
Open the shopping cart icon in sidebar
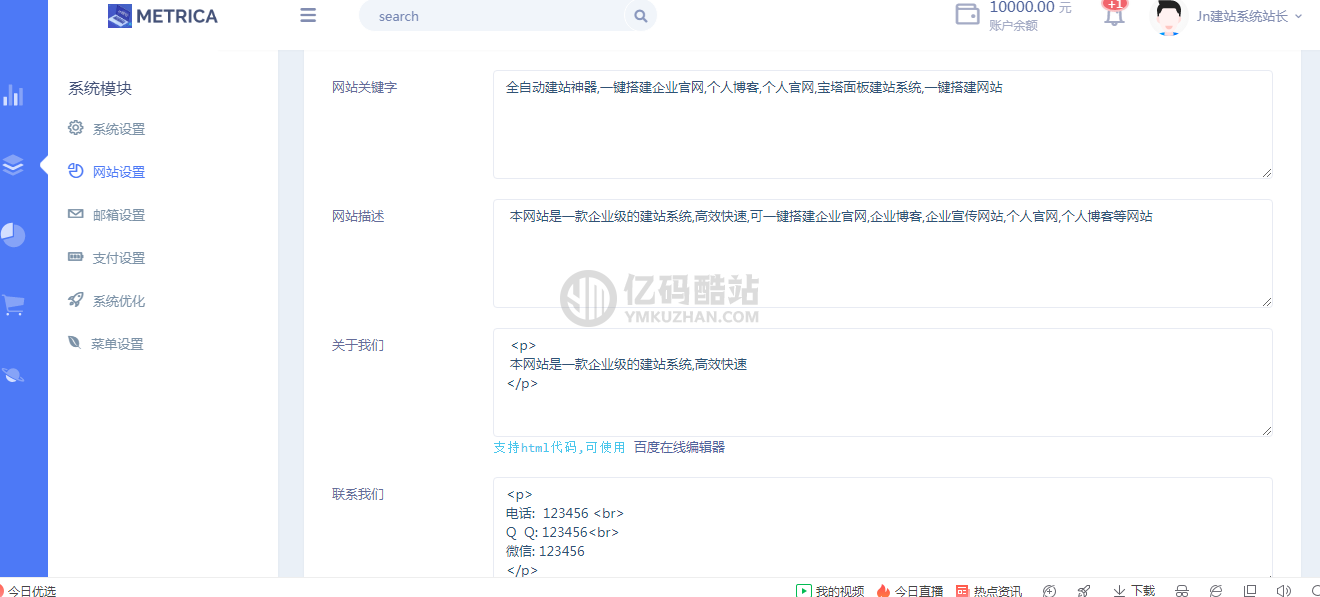(14, 305)
